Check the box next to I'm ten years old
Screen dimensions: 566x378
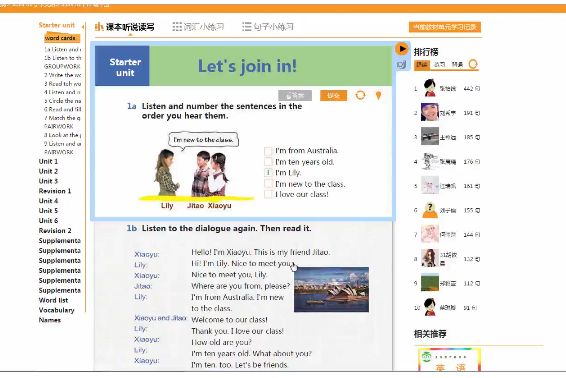click(x=268, y=161)
